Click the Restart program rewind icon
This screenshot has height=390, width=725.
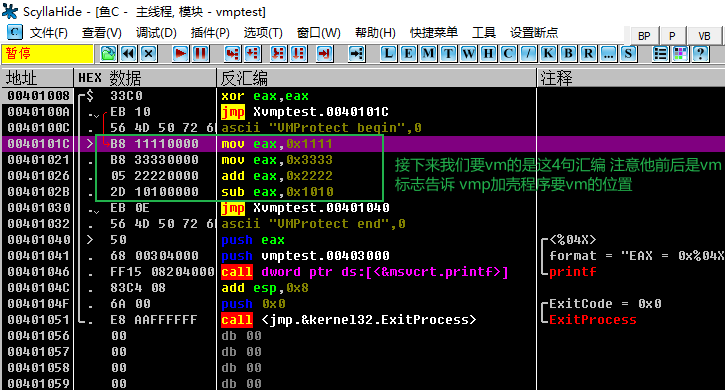[x=129, y=54]
